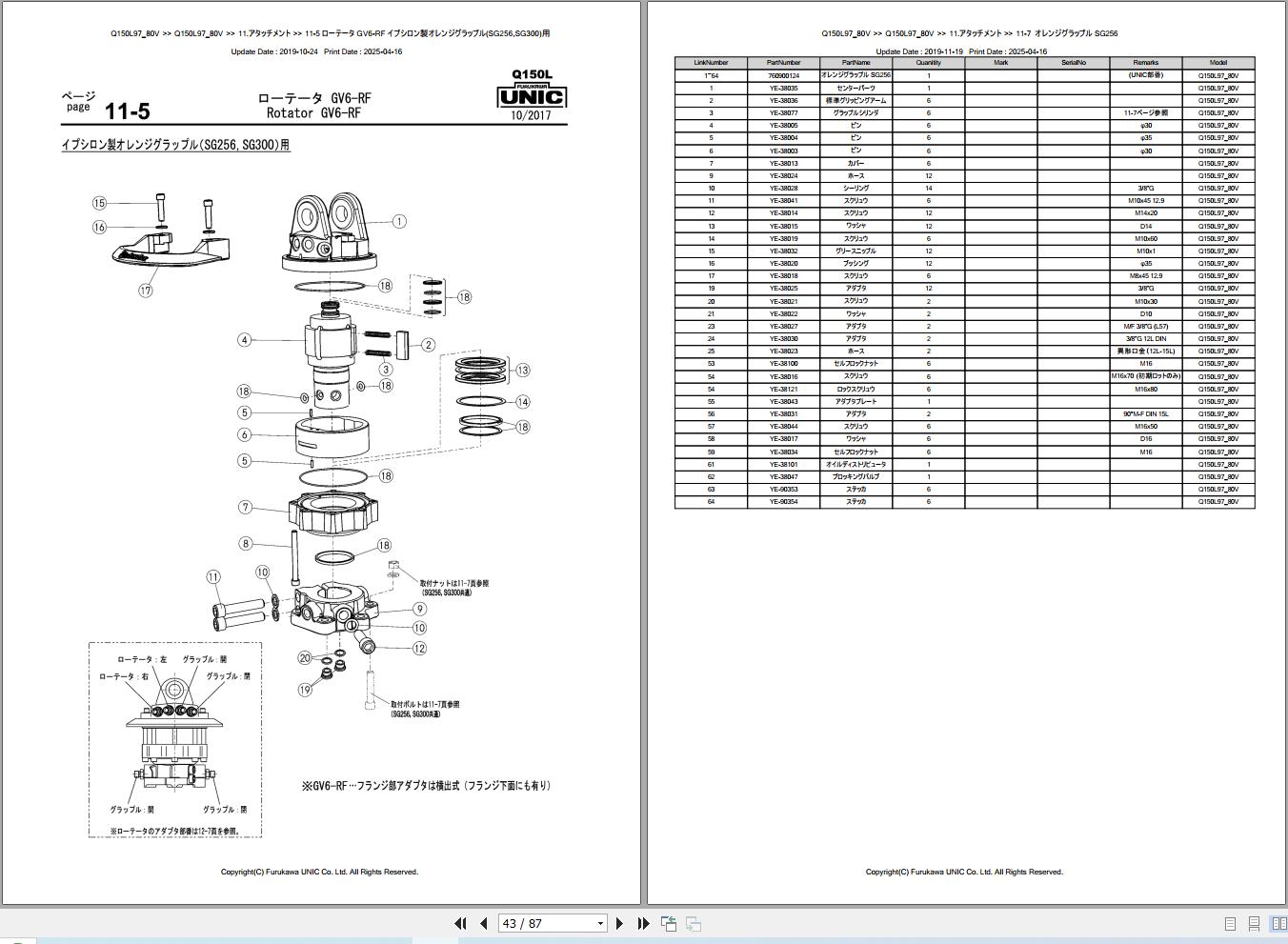This screenshot has width=1288, height=944.
Task: Select part number YE-38028 cell
Action: coord(783,188)
